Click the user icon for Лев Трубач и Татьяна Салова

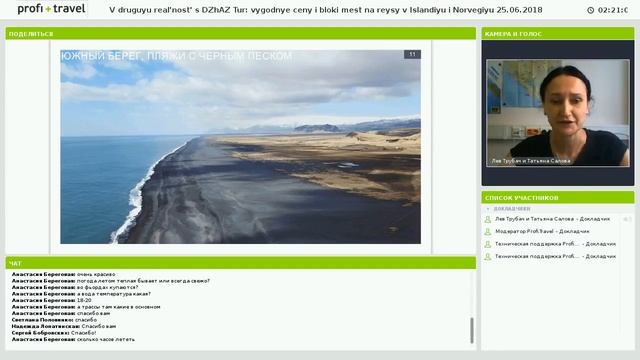click(x=487, y=220)
